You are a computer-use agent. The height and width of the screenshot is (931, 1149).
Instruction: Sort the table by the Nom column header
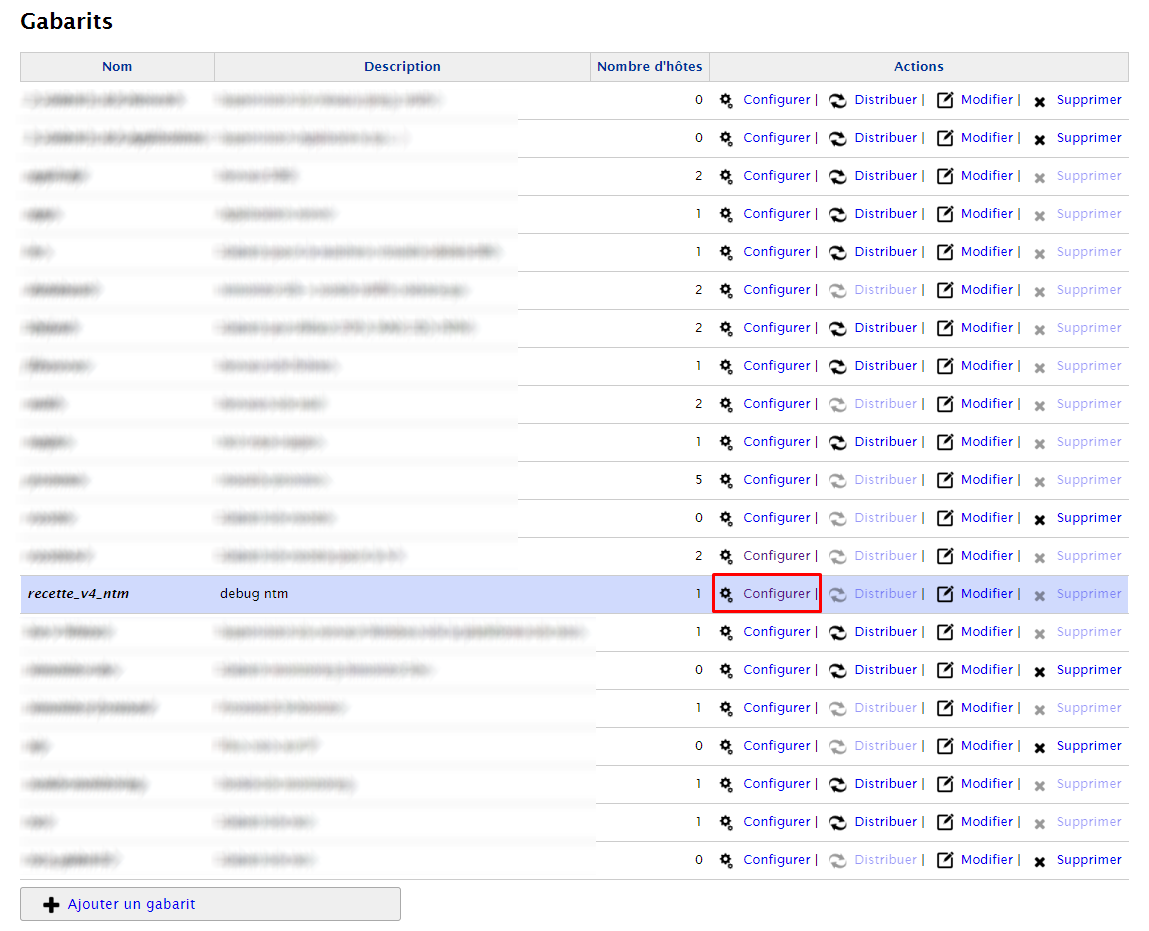click(117, 67)
